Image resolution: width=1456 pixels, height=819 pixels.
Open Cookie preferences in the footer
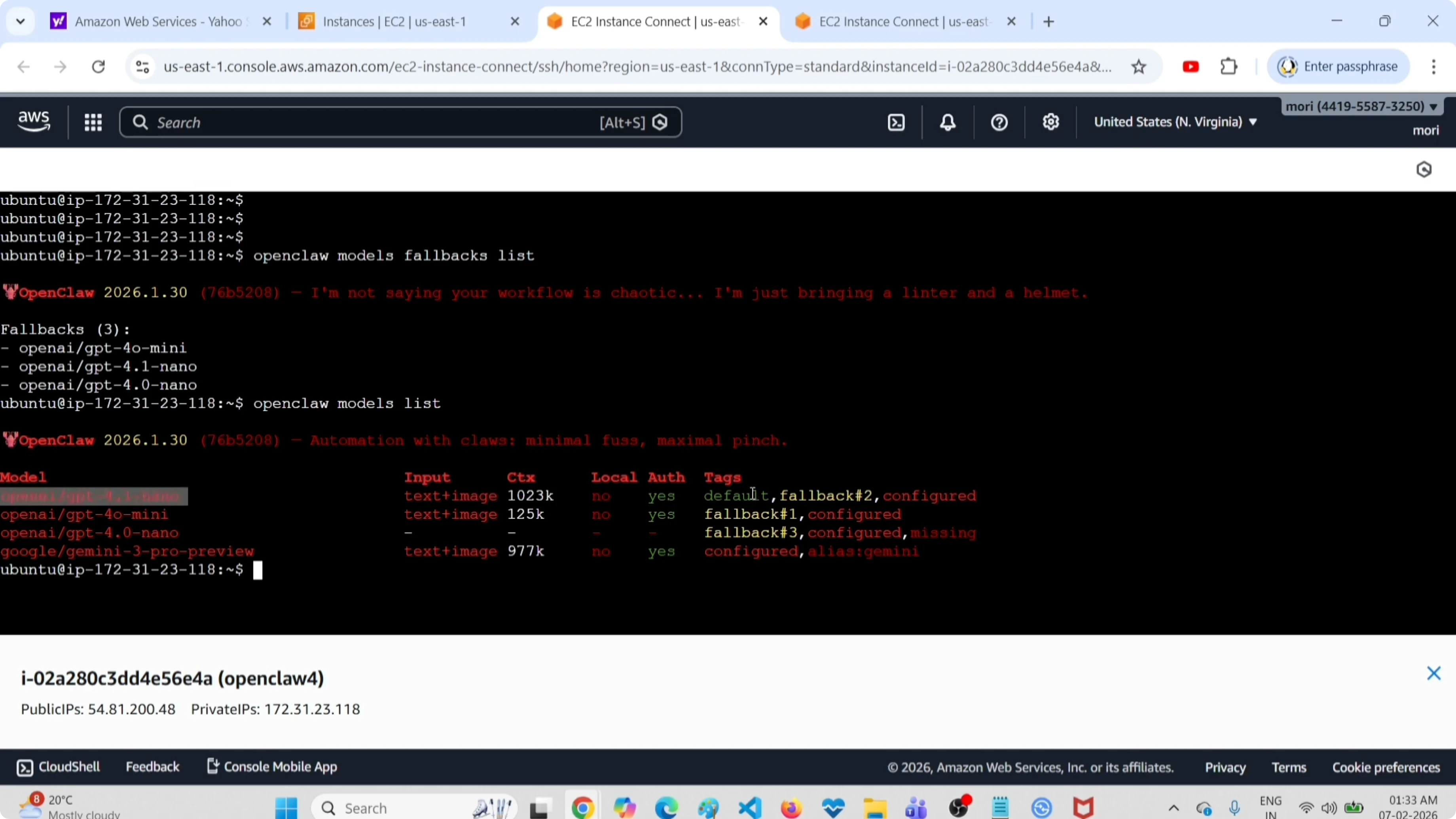click(1386, 768)
